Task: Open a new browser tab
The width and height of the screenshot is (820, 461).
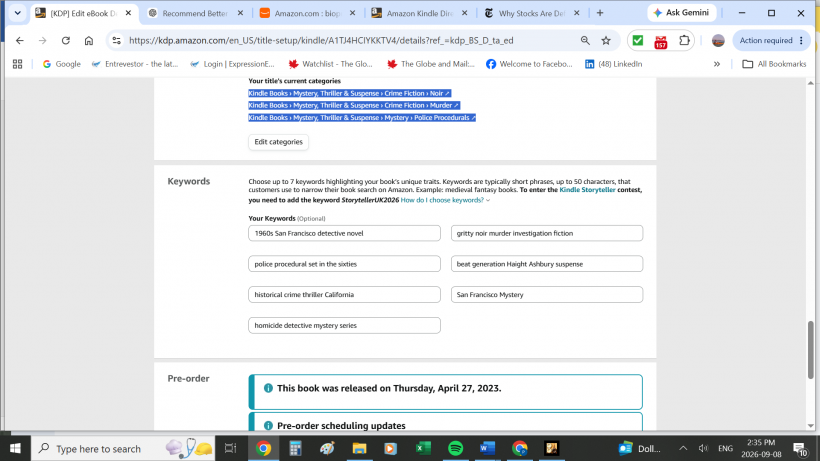Action: [x=600, y=13]
